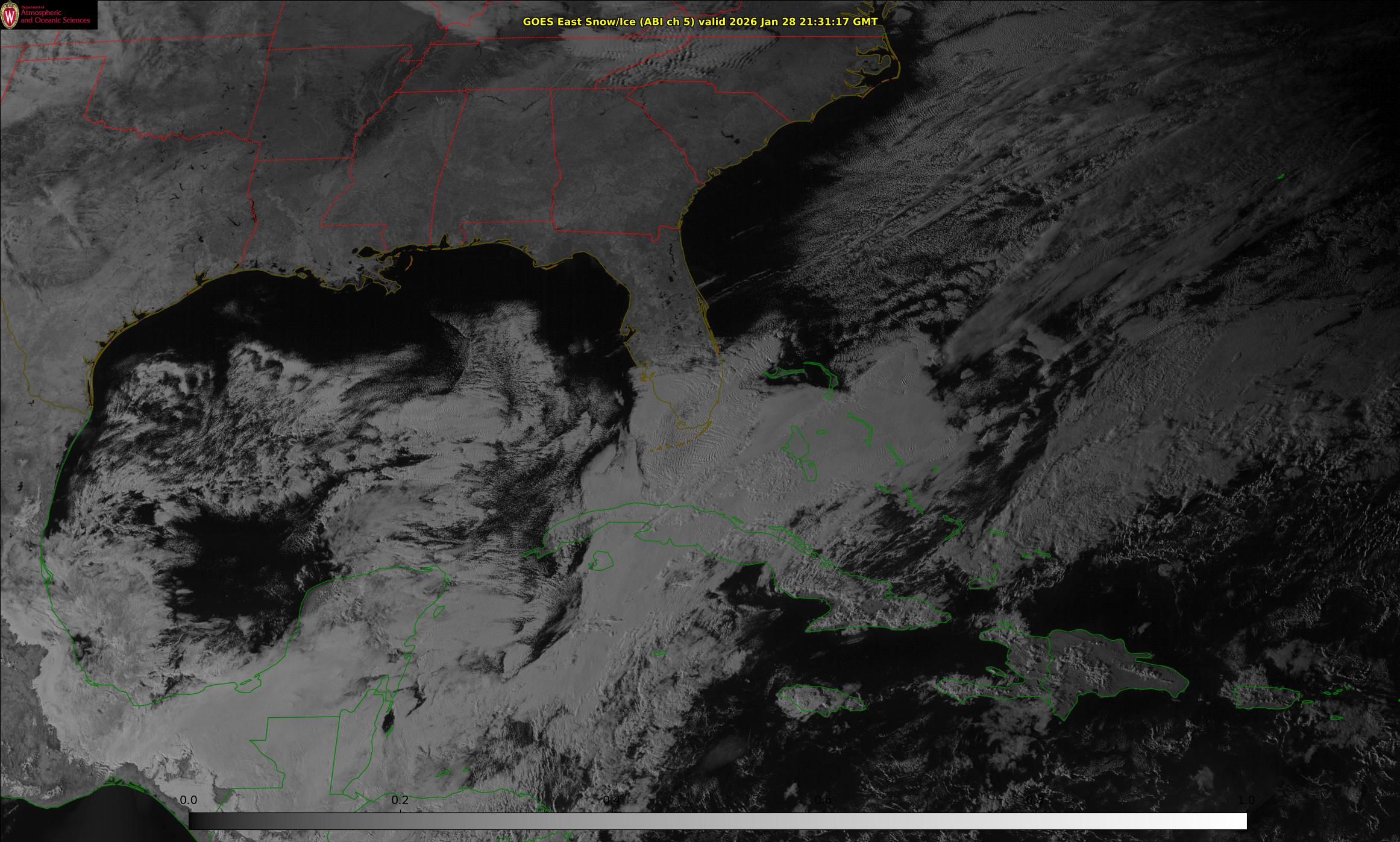Click the Isle of Youth south of Cuba
This screenshot has width=1400, height=842.
(x=601, y=561)
